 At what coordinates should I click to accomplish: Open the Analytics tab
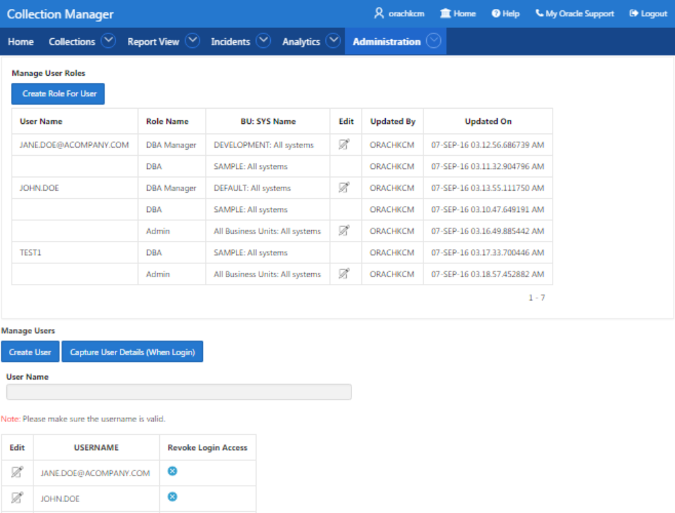tap(301, 42)
